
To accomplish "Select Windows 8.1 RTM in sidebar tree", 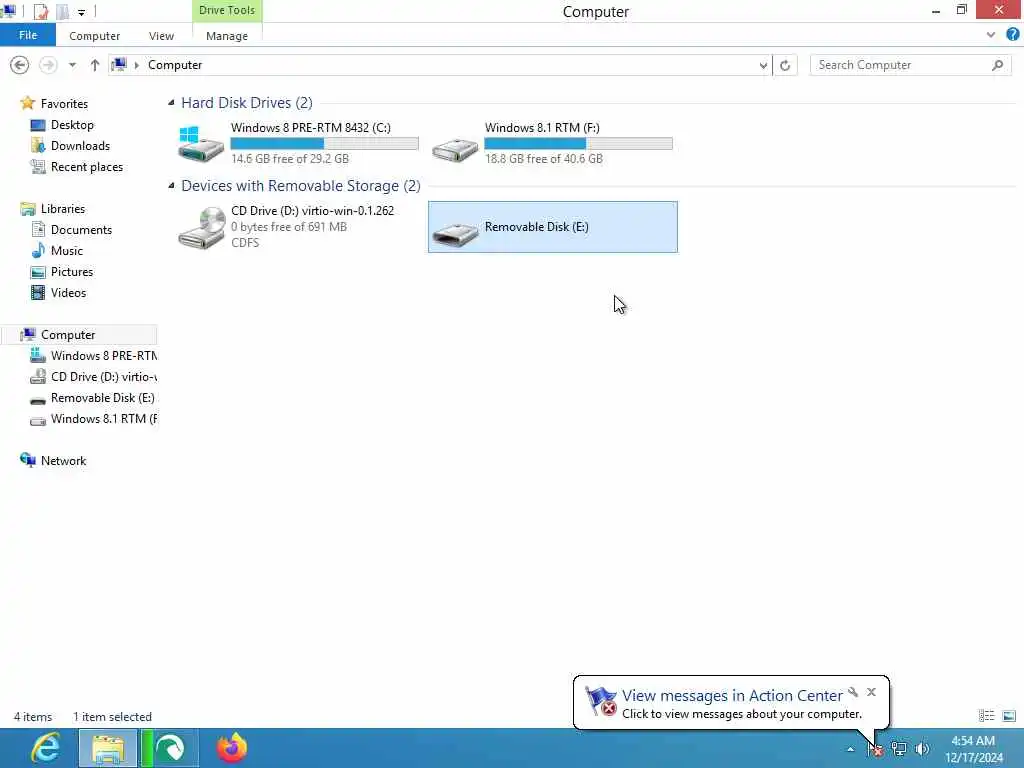I will pos(104,419).
